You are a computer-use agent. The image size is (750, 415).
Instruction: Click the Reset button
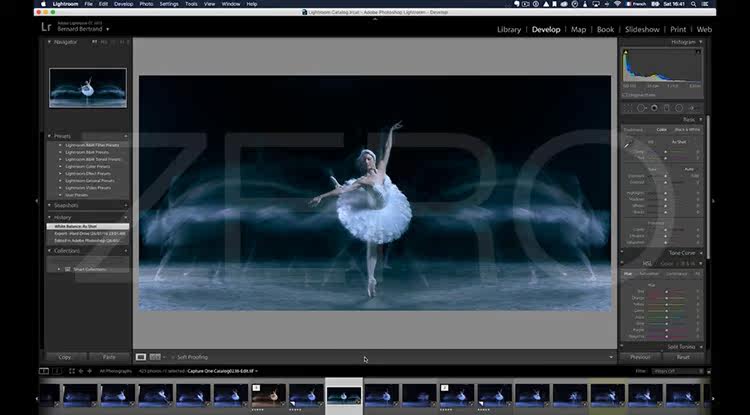coord(683,357)
